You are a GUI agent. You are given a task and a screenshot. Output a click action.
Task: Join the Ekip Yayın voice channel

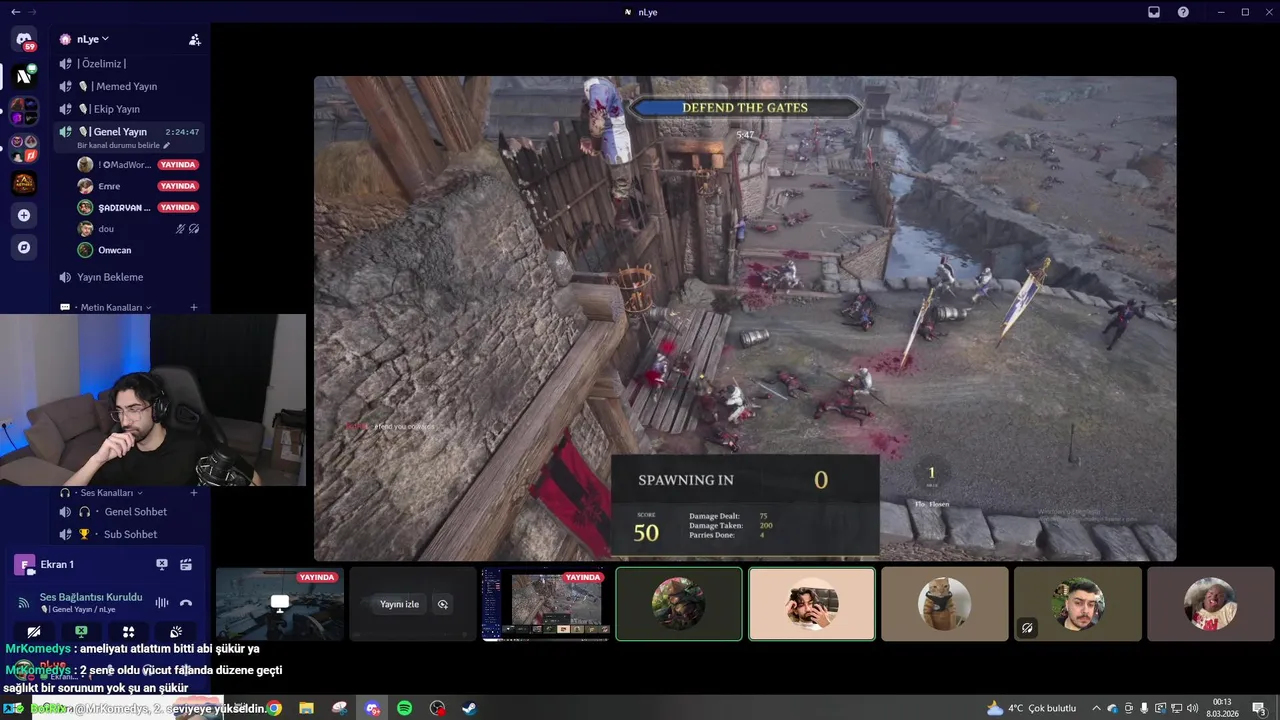click(129, 109)
